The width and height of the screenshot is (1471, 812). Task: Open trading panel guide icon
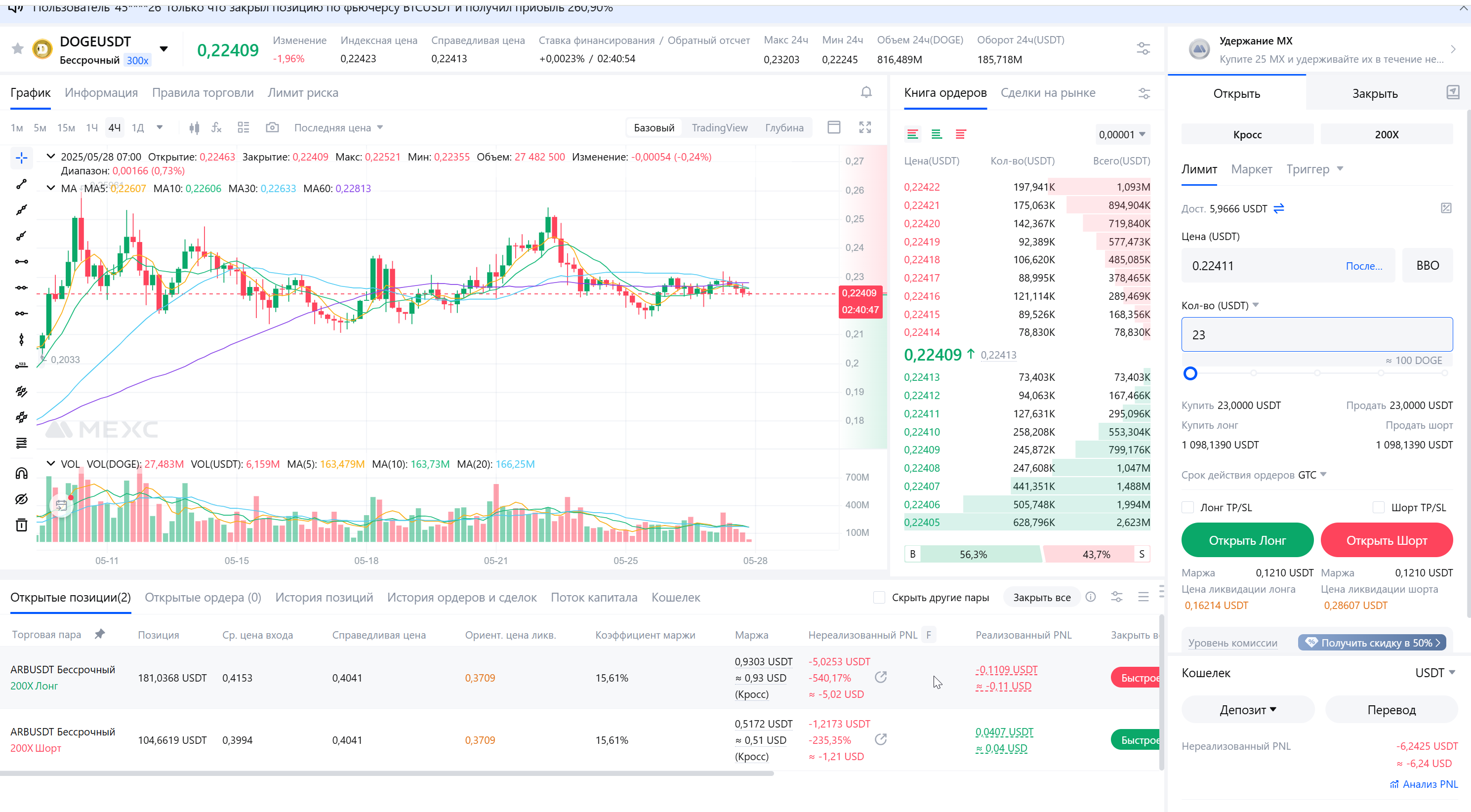(1453, 92)
